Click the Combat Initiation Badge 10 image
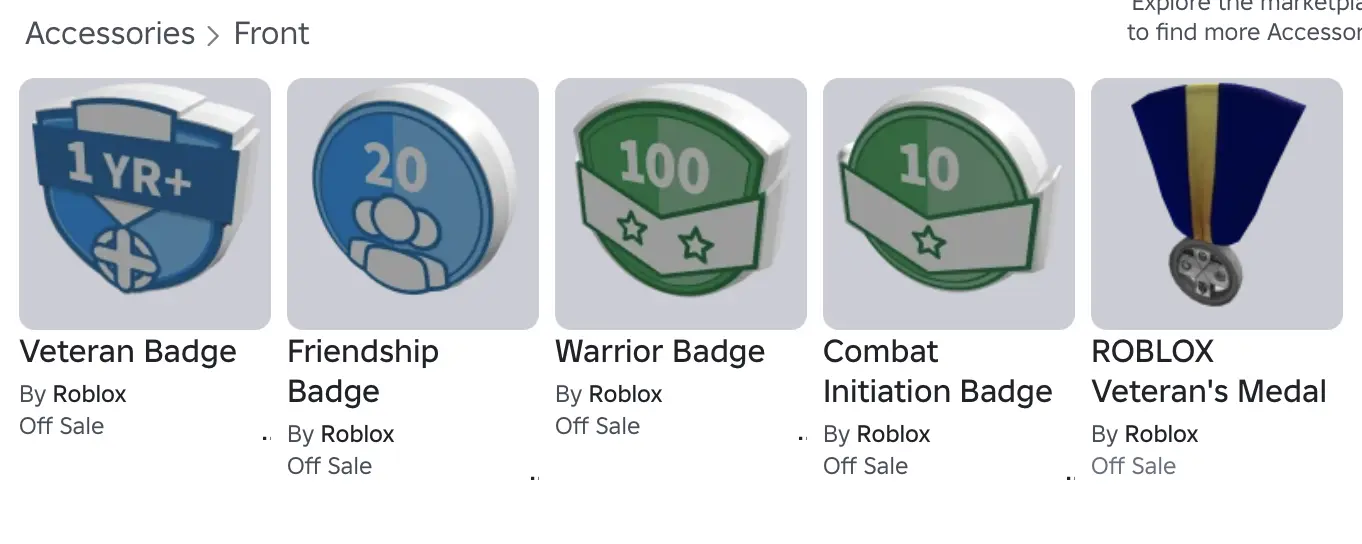1362x544 pixels. 949,204
